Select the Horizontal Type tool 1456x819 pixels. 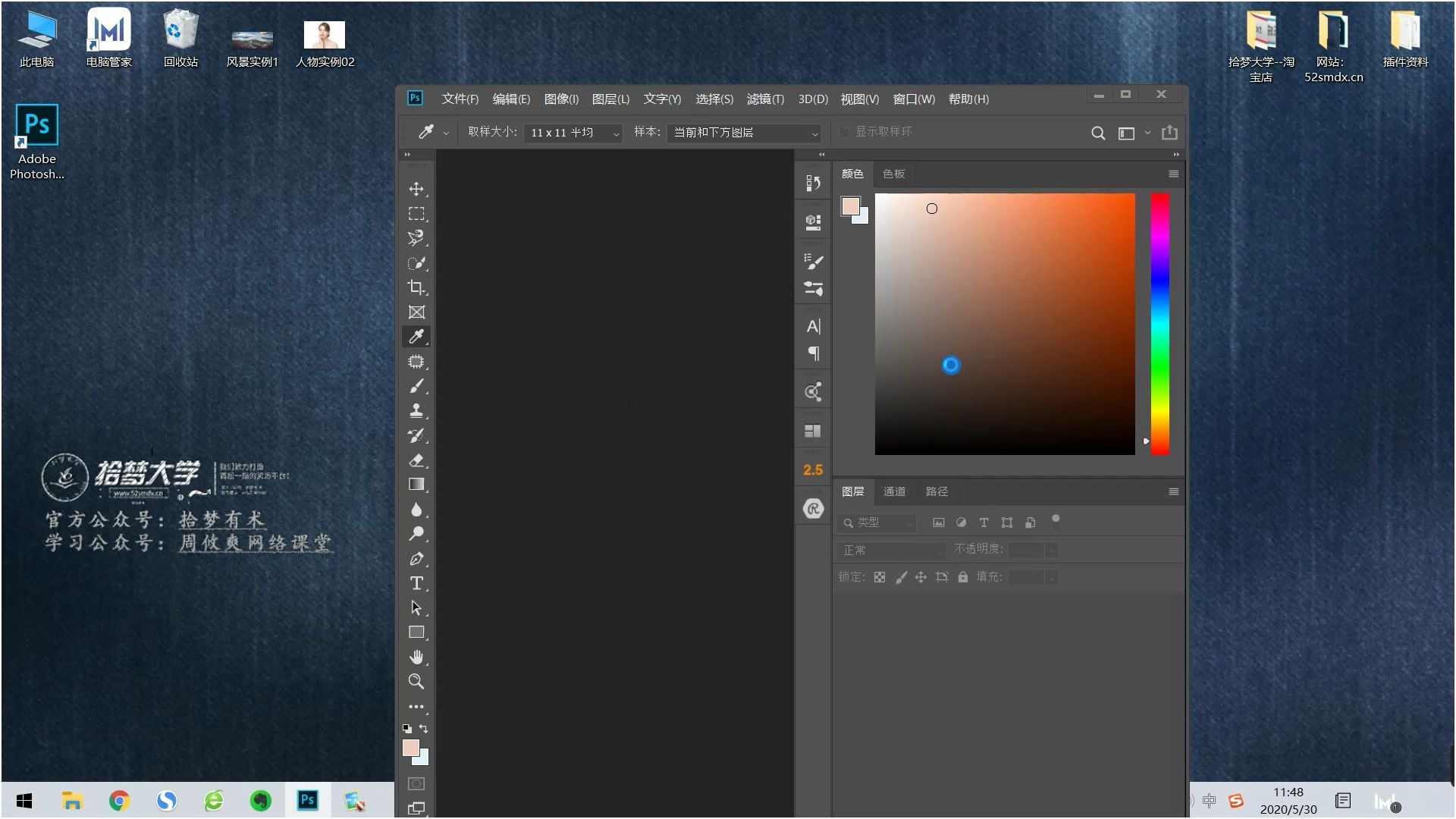click(x=416, y=583)
